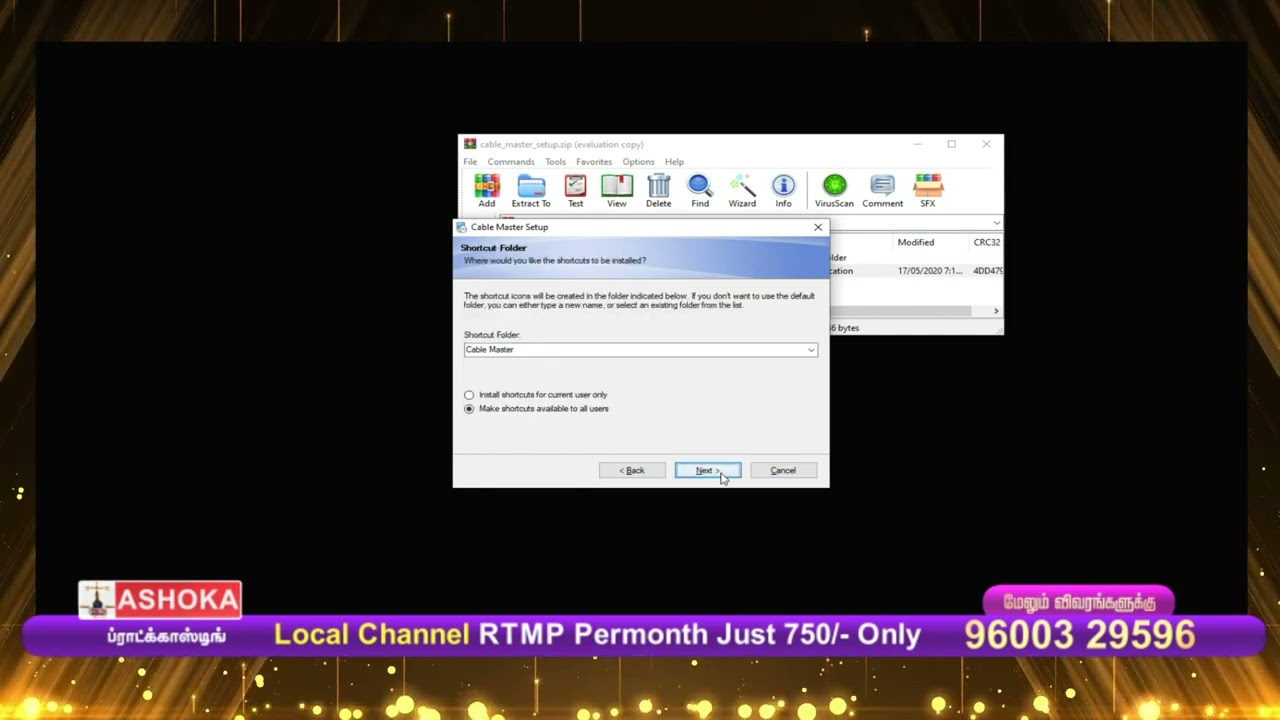Open the Tools menu in WinRAR

pos(555,162)
